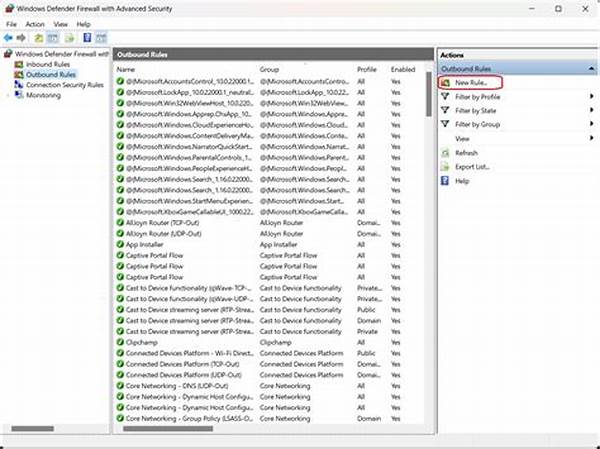600x449 pixels.
Task: Click the Inbound Rules tree icon
Action: pyautogui.click(x=19, y=64)
